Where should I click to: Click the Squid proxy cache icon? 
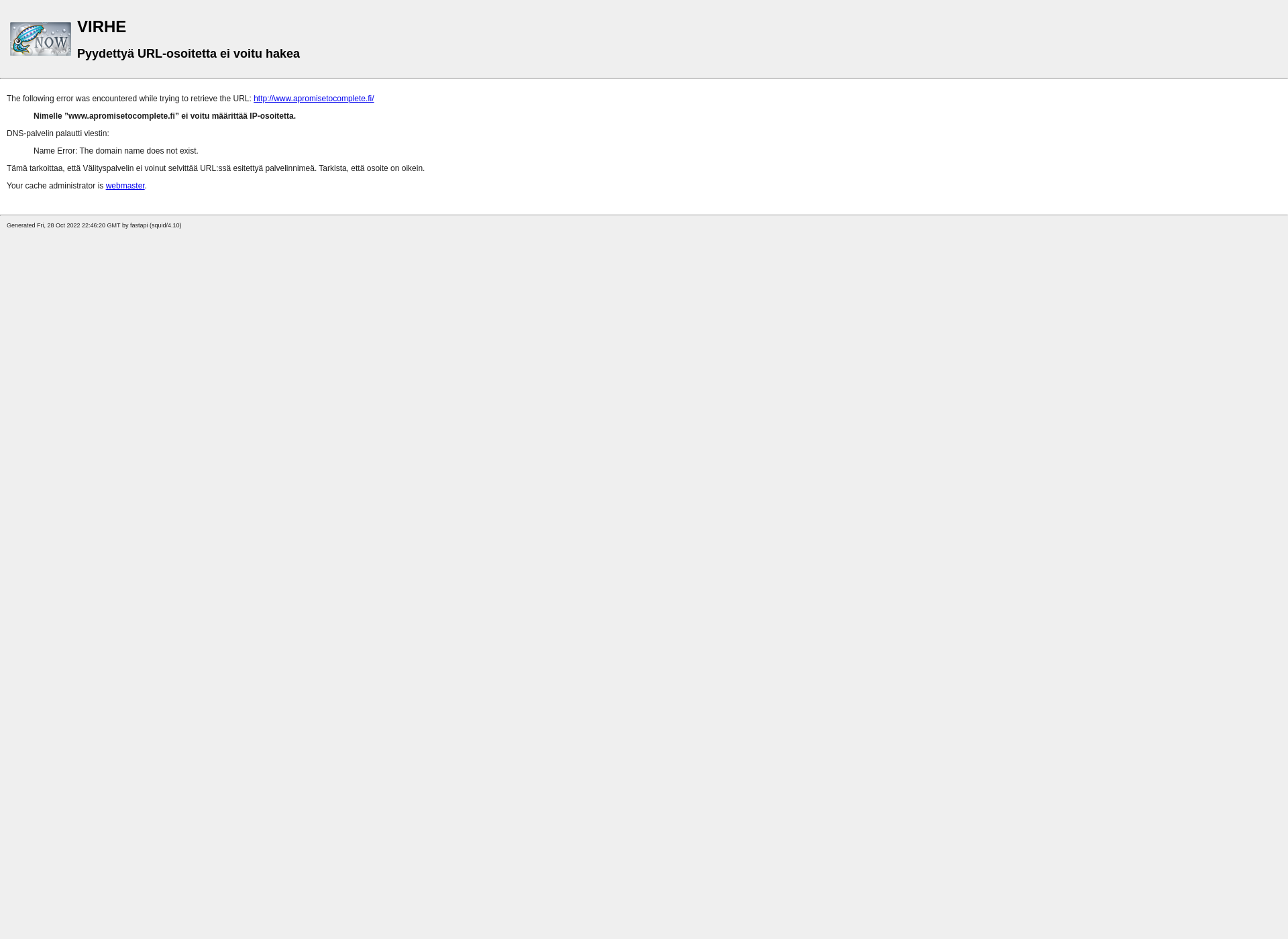(x=40, y=38)
